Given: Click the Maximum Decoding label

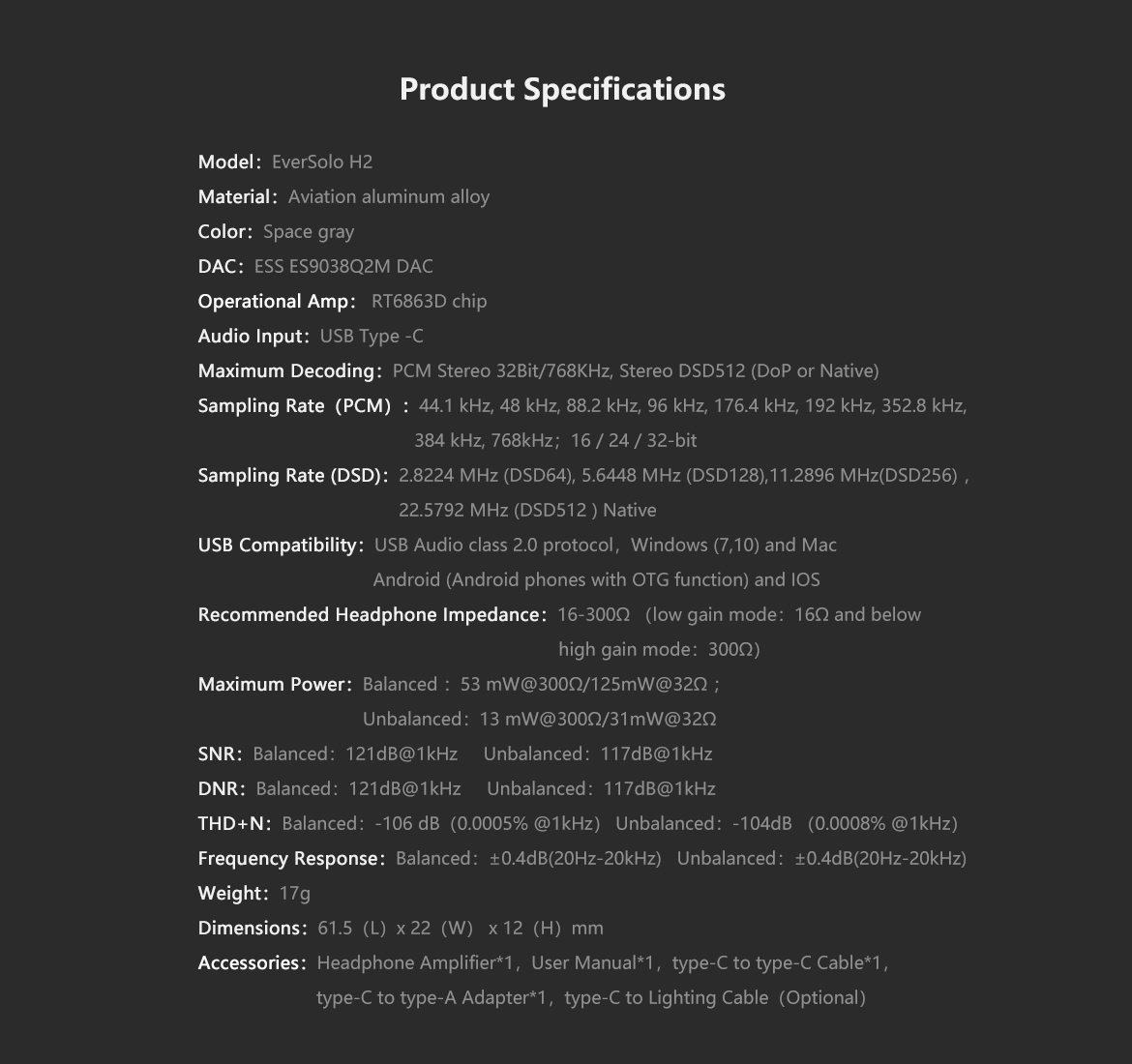Looking at the screenshot, I should 289,371.
